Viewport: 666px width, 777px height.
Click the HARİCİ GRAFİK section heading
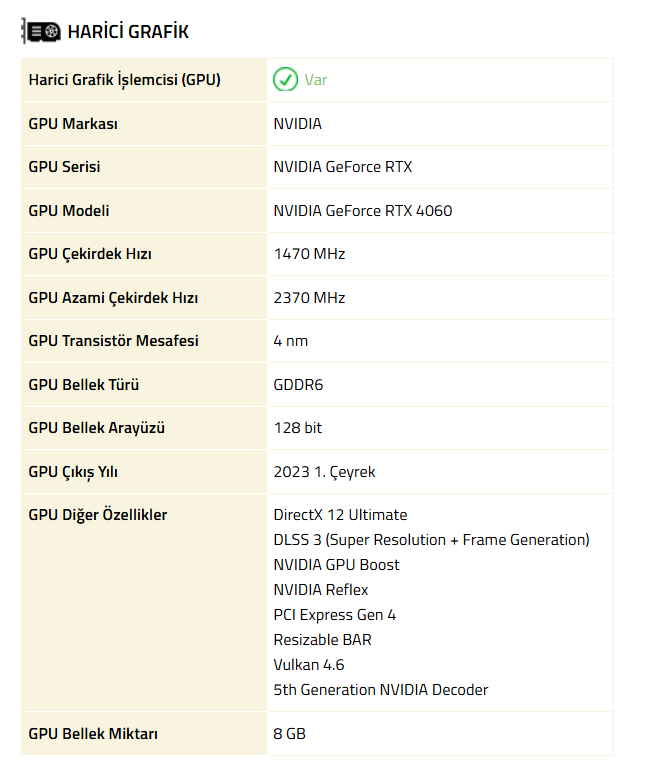128,32
